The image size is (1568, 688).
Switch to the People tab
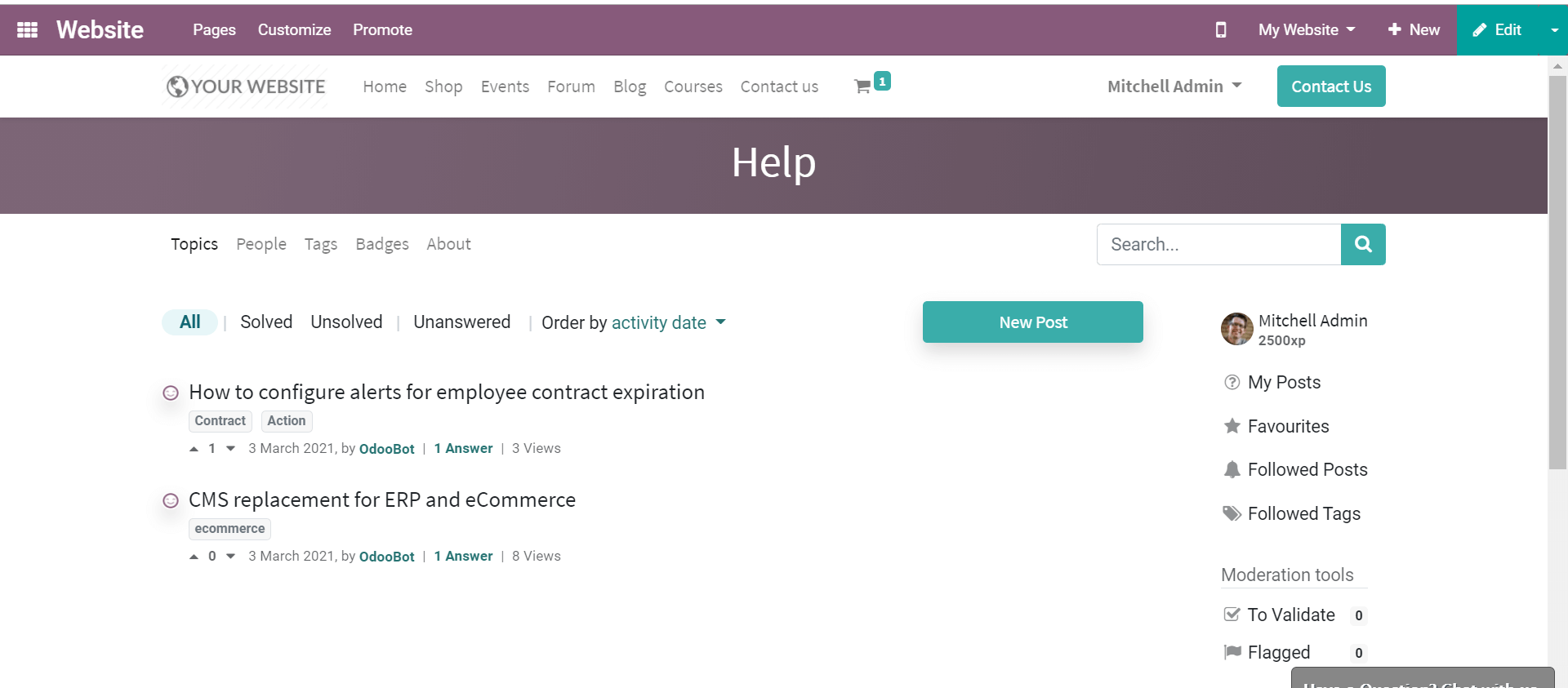pos(261,244)
